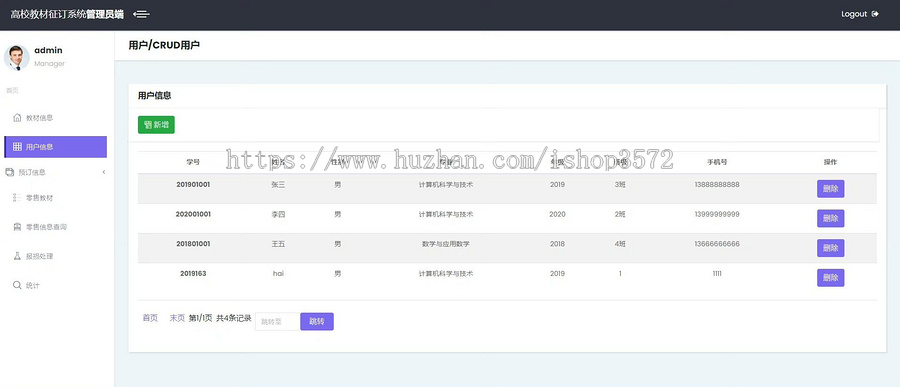Delete user 王五 with 删除 button
Screen dimensions: 900x387
pos(831,248)
